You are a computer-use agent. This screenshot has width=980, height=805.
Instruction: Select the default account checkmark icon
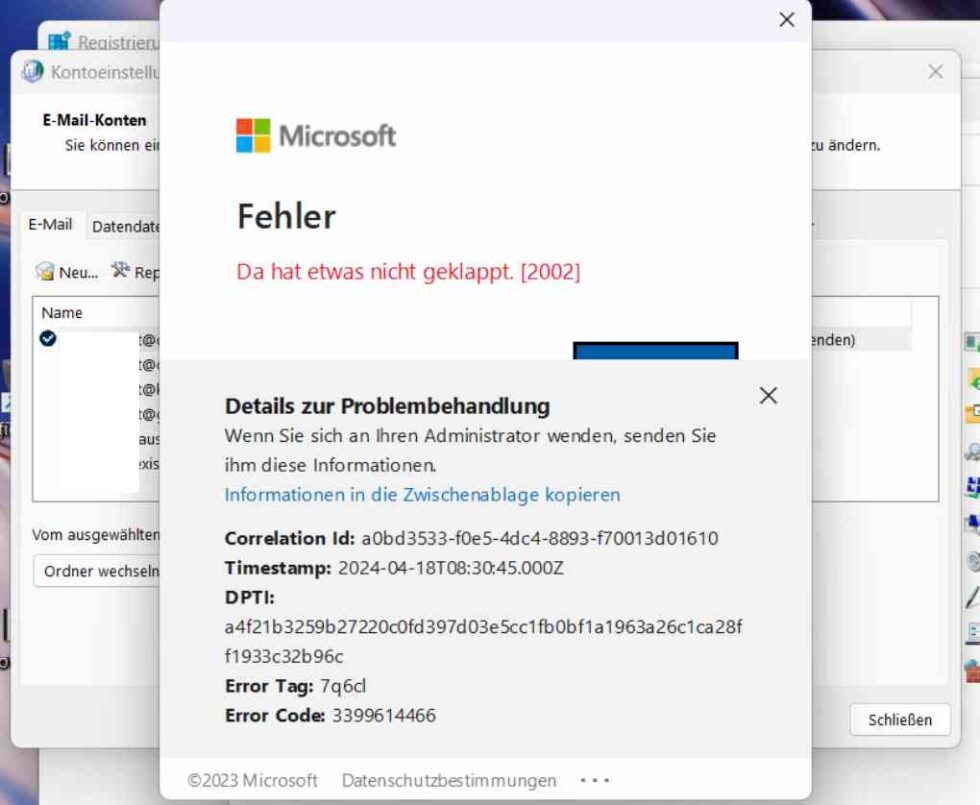(48, 339)
